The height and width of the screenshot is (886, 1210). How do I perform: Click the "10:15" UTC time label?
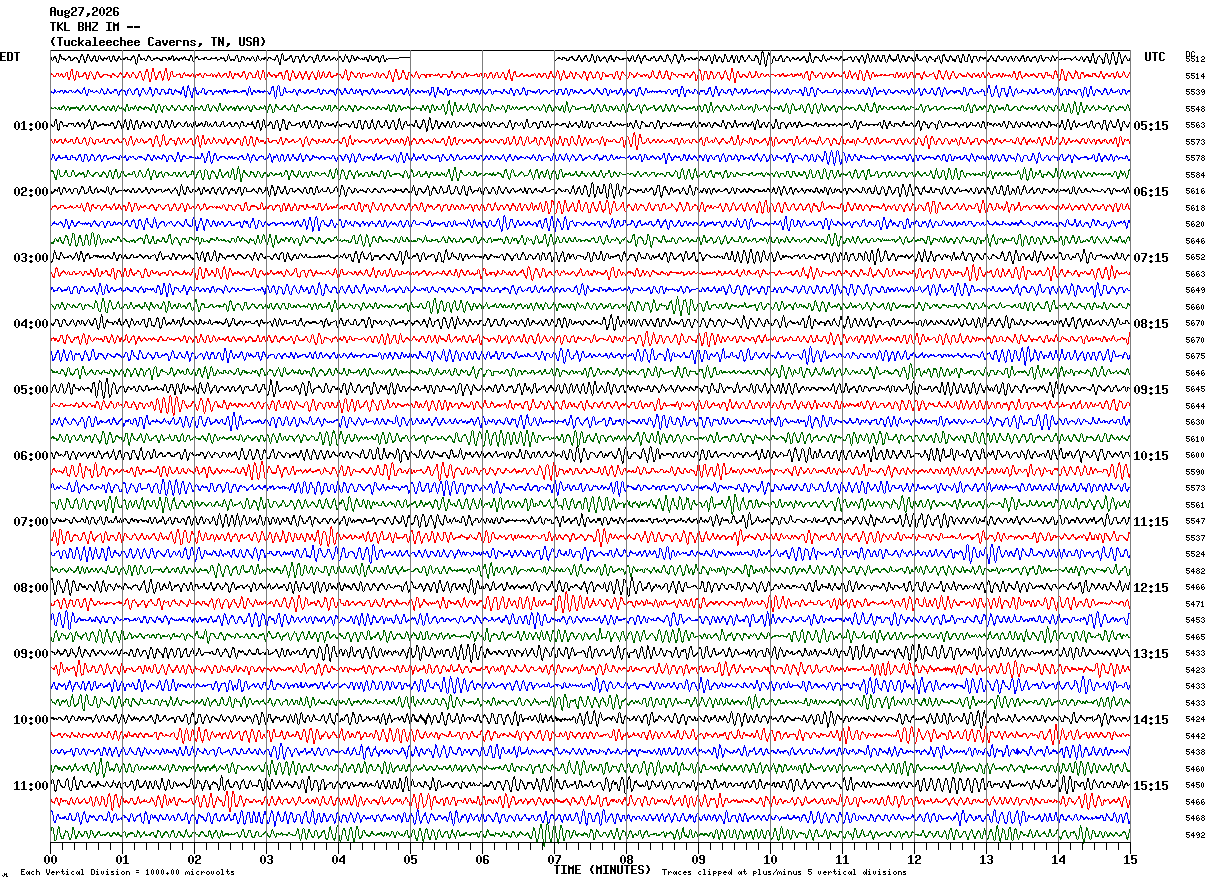[x=1151, y=456]
